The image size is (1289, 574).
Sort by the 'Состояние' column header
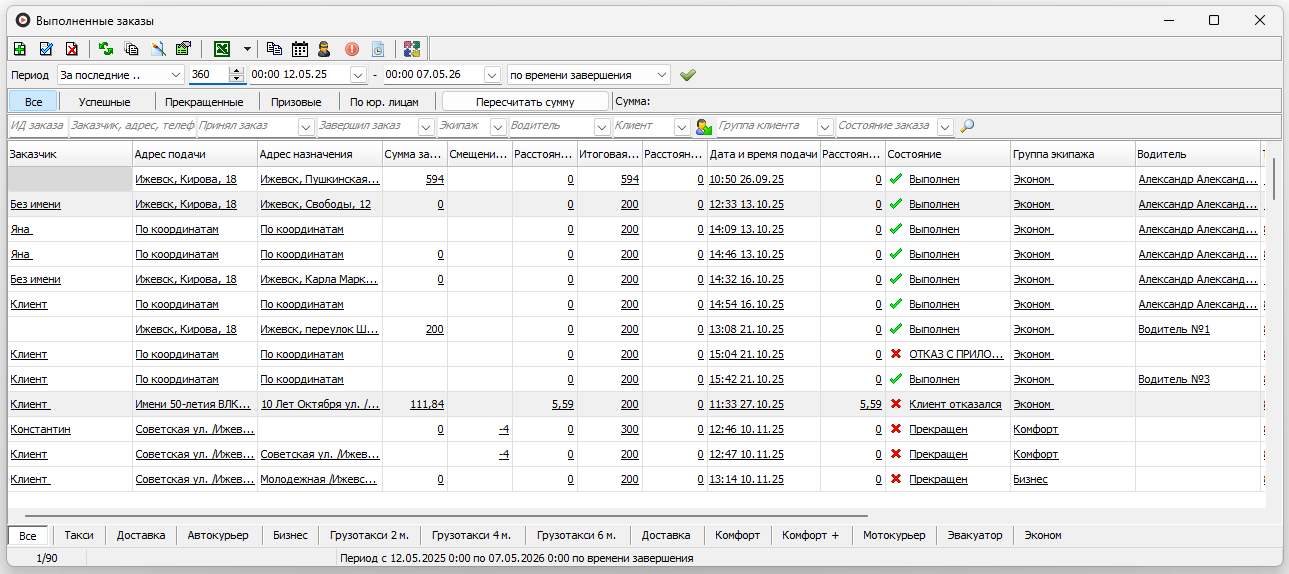pyautogui.click(x=948, y=154)
